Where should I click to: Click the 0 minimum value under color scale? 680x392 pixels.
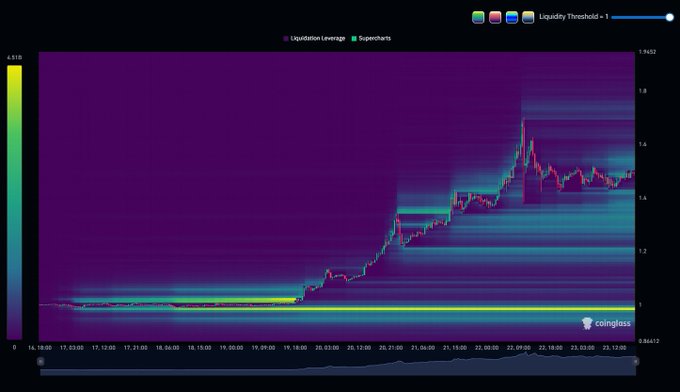pyautogui.click(x=14, y=347)
